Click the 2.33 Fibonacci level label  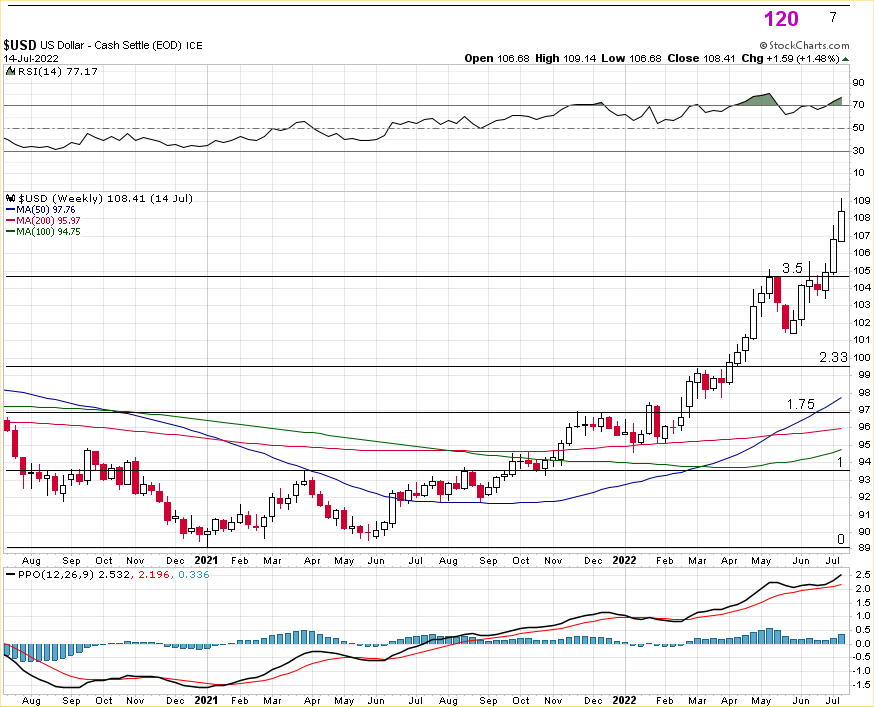(833, 357)
